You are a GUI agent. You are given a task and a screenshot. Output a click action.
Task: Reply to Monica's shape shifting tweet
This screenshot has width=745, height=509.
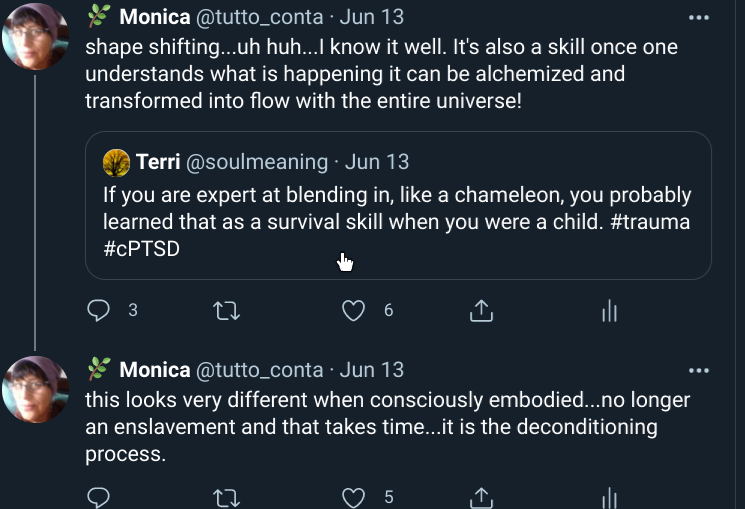[x=98, y=311]
